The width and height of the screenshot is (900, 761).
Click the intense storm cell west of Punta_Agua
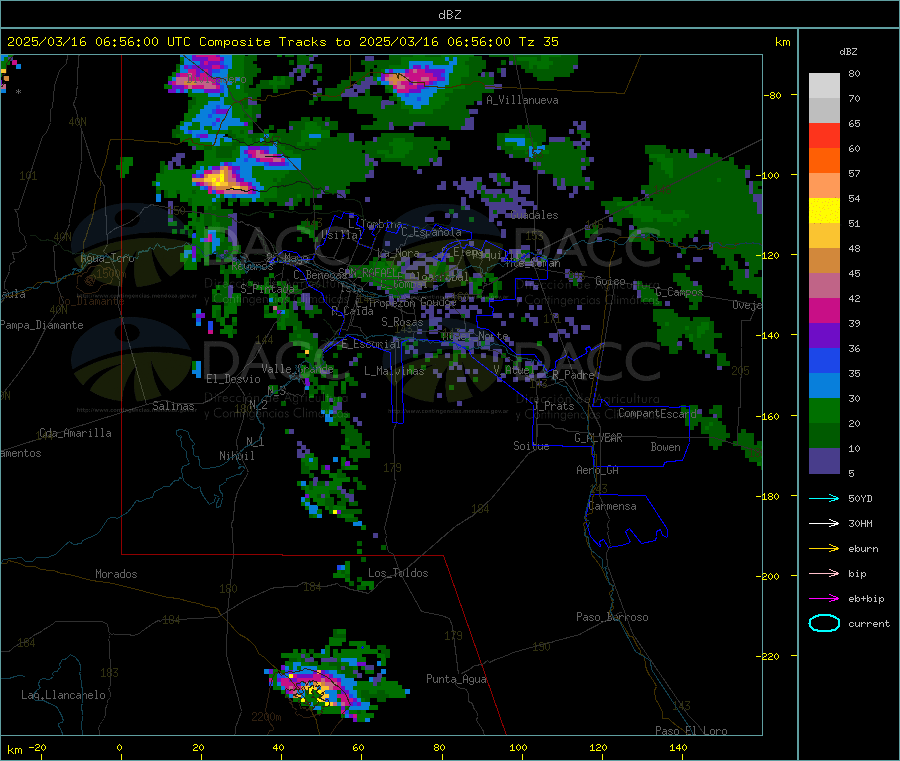coord(317,691)
